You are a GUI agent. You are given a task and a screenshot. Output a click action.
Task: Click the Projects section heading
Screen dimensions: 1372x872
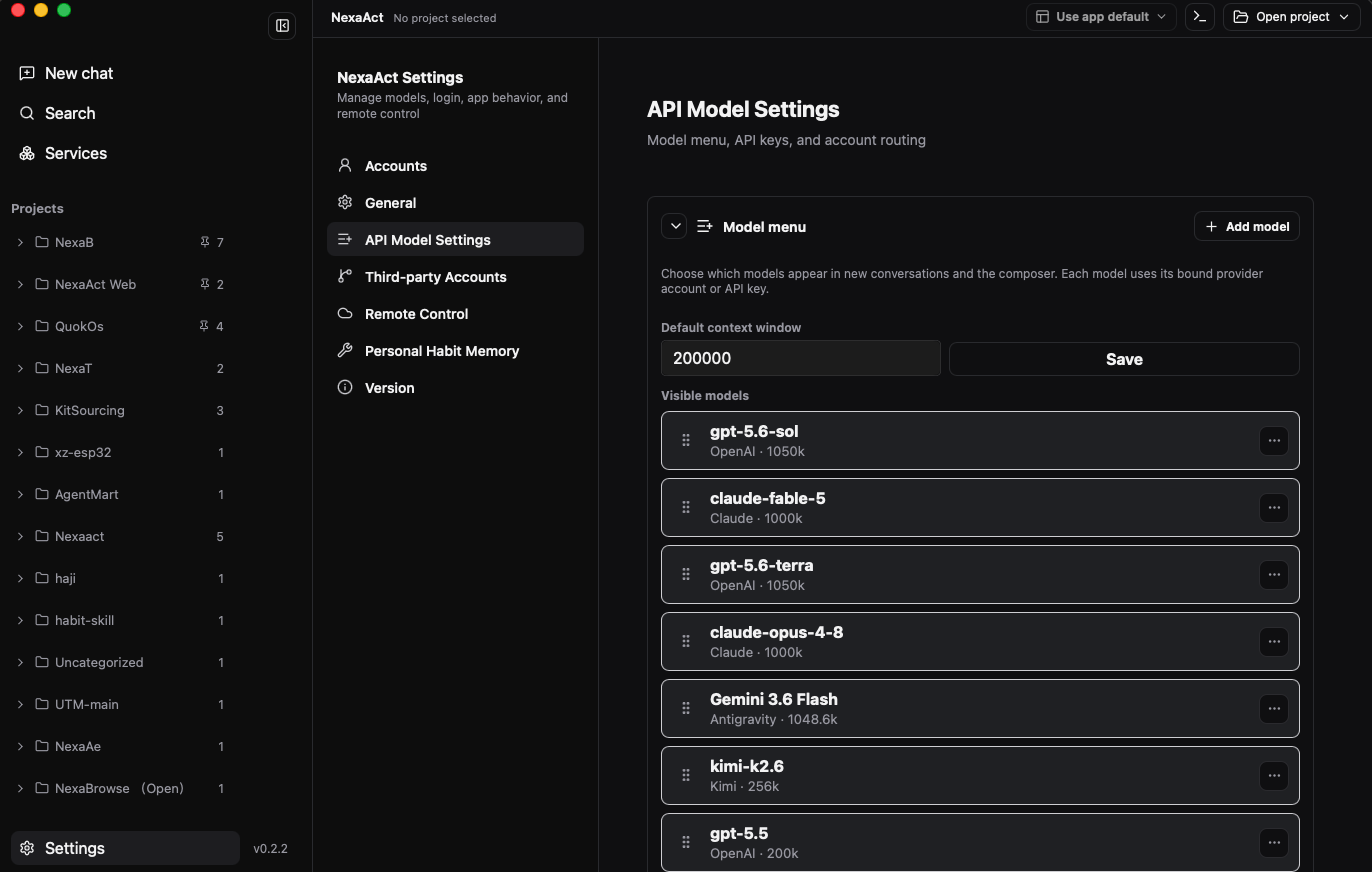click(37, 208)
